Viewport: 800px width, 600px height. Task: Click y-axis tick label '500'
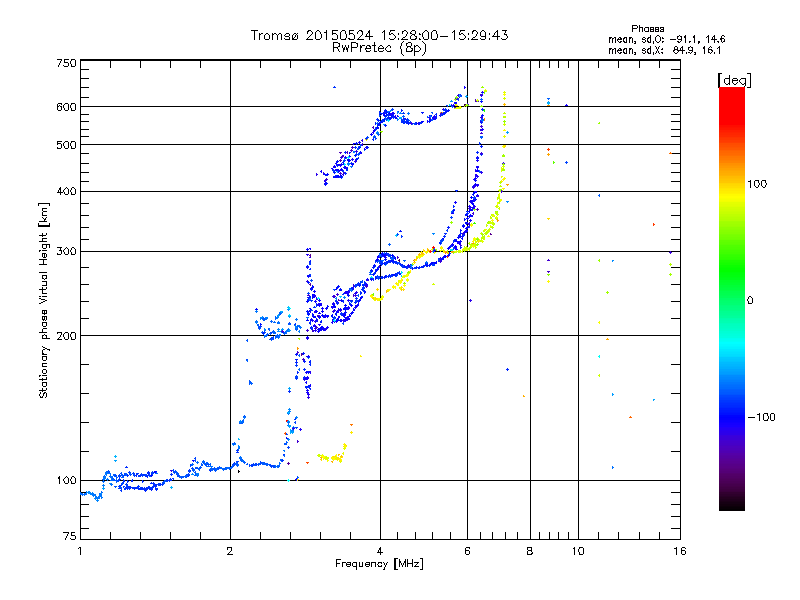click(x=67, y=145)
